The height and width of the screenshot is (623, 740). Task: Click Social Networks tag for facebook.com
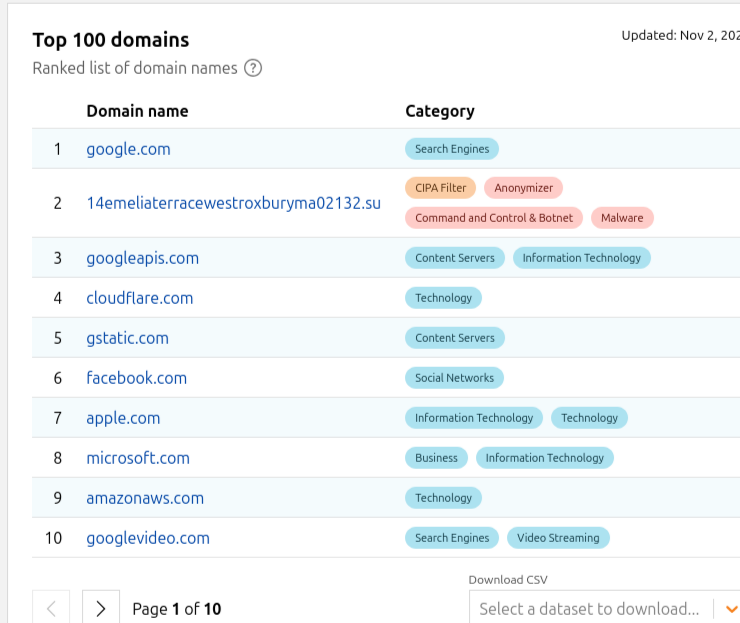(x=454, y=378)
